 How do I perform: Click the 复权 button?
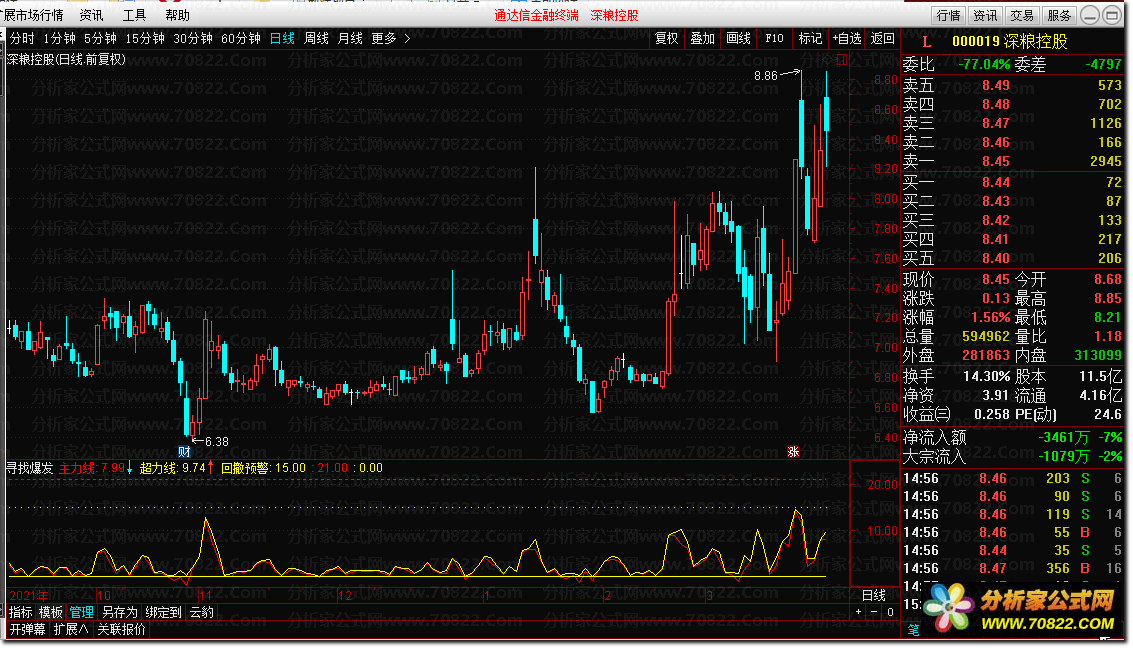coord(665,38)
